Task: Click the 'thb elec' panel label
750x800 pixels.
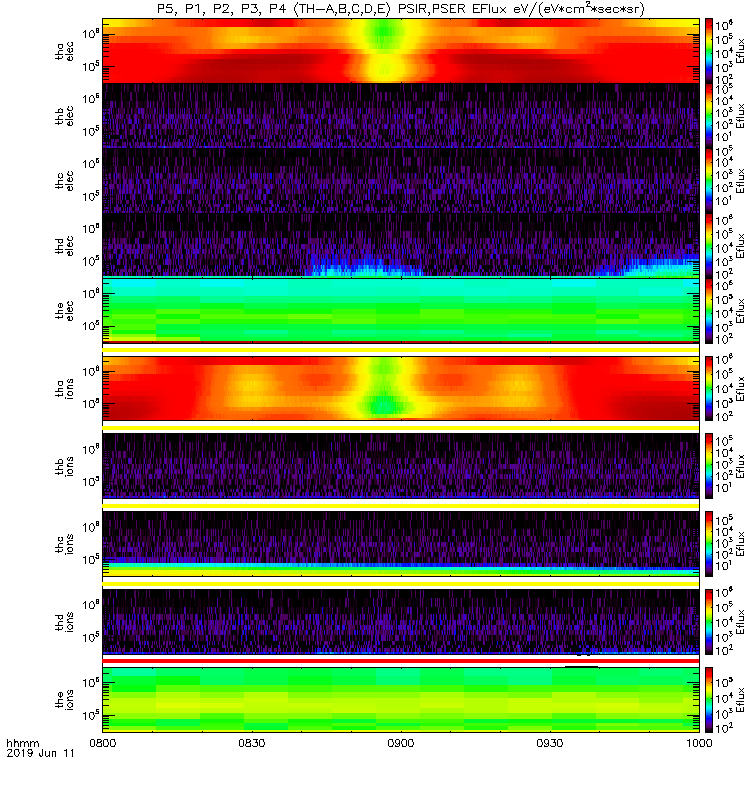Action: [65, 116]
